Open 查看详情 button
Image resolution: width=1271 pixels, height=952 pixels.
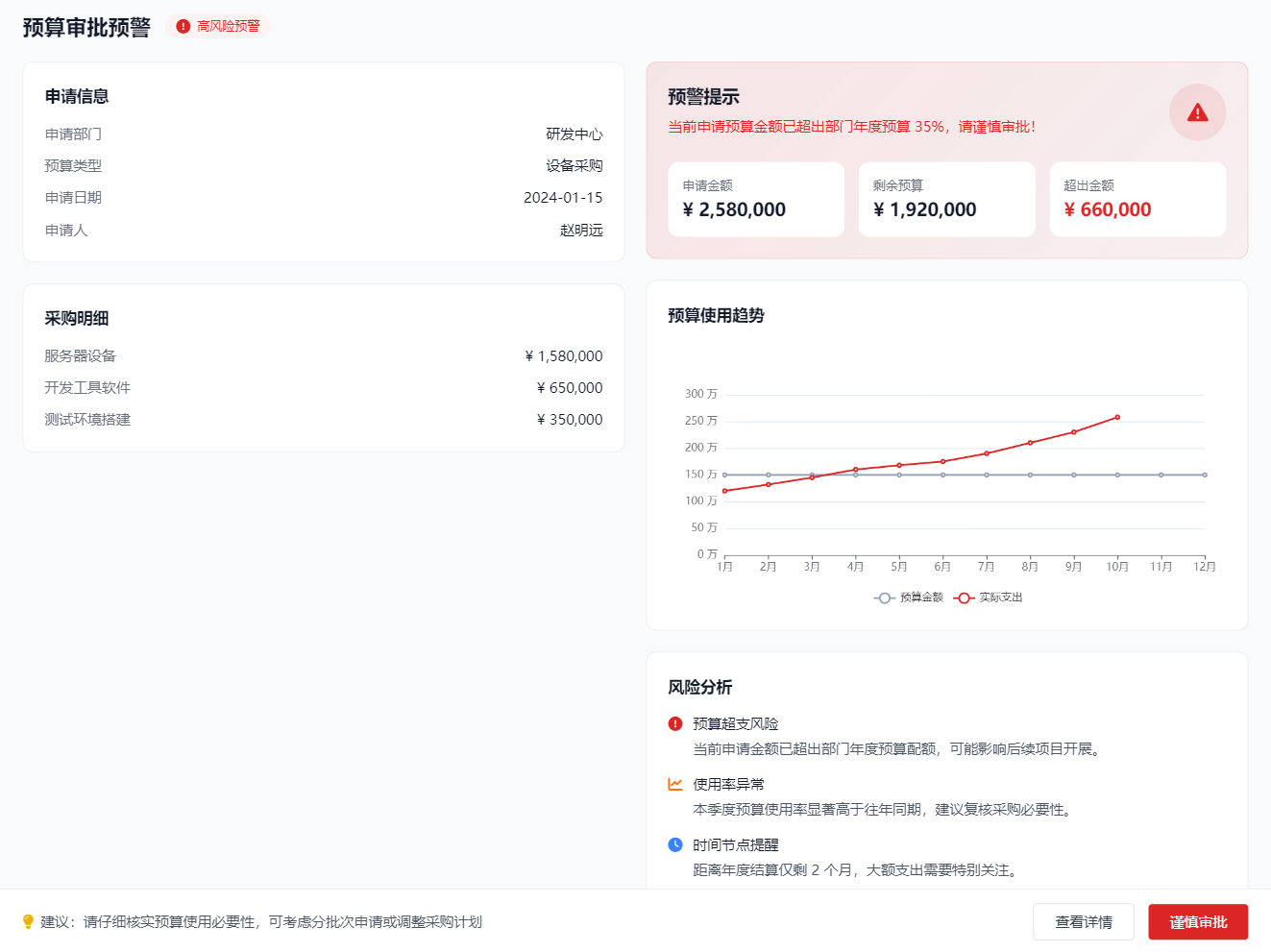[1083, 922]
